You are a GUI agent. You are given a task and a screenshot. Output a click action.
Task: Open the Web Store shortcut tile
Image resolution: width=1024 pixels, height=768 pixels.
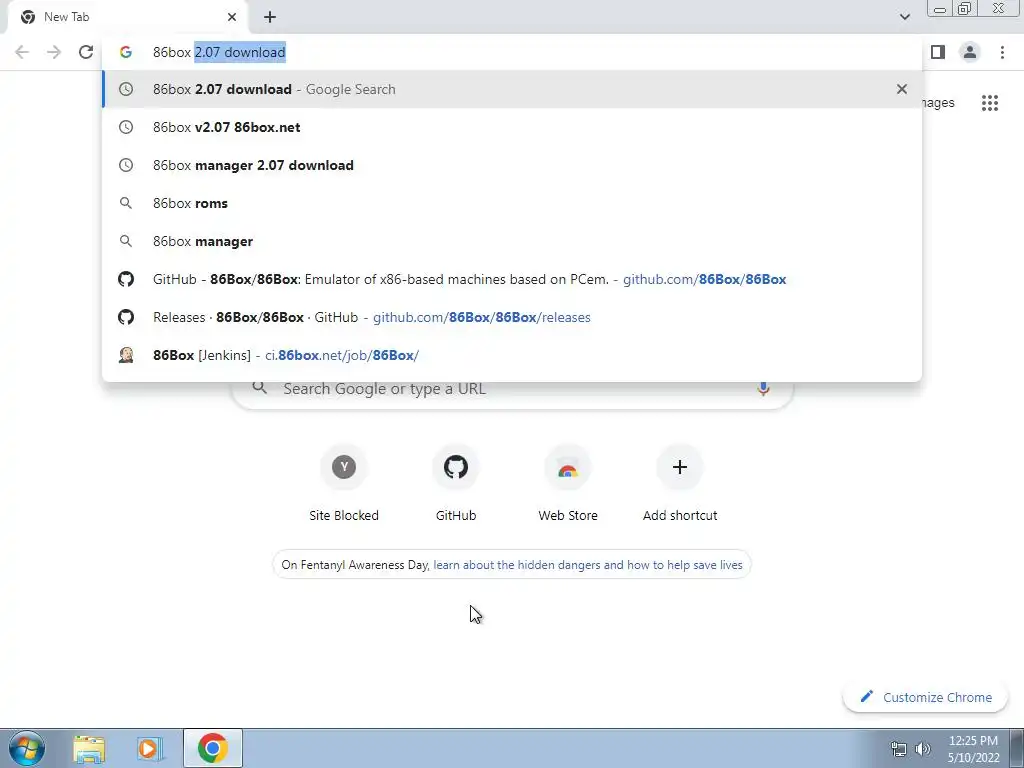pyautogui.click(x=568, y=484)
